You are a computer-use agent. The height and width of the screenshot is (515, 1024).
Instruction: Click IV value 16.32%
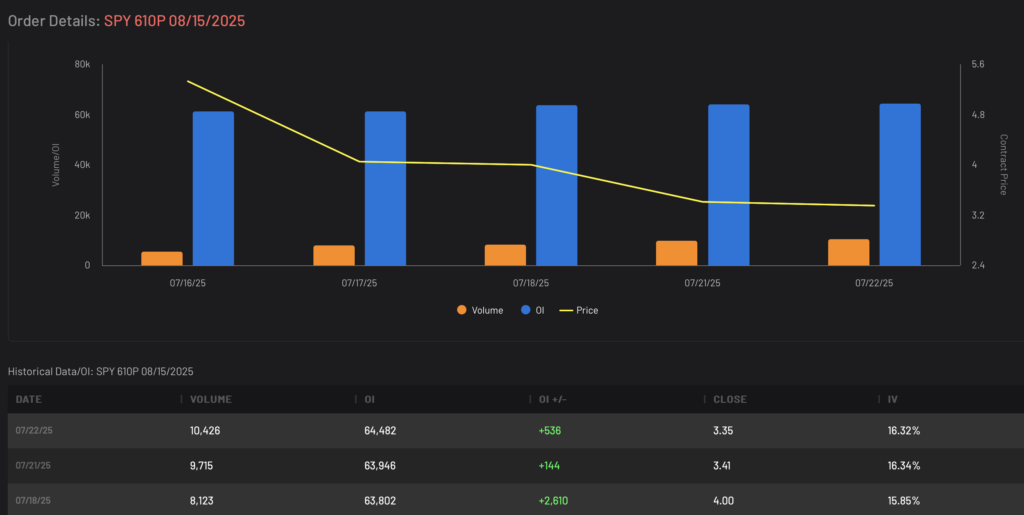point(904,431)
